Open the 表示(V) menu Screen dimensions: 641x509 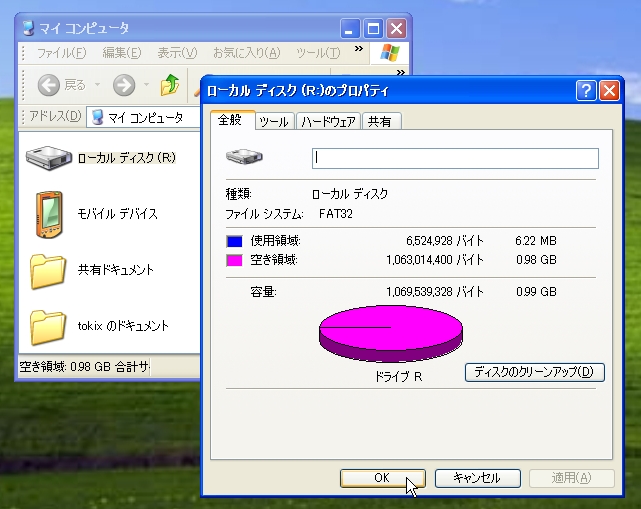pos(177,53)
